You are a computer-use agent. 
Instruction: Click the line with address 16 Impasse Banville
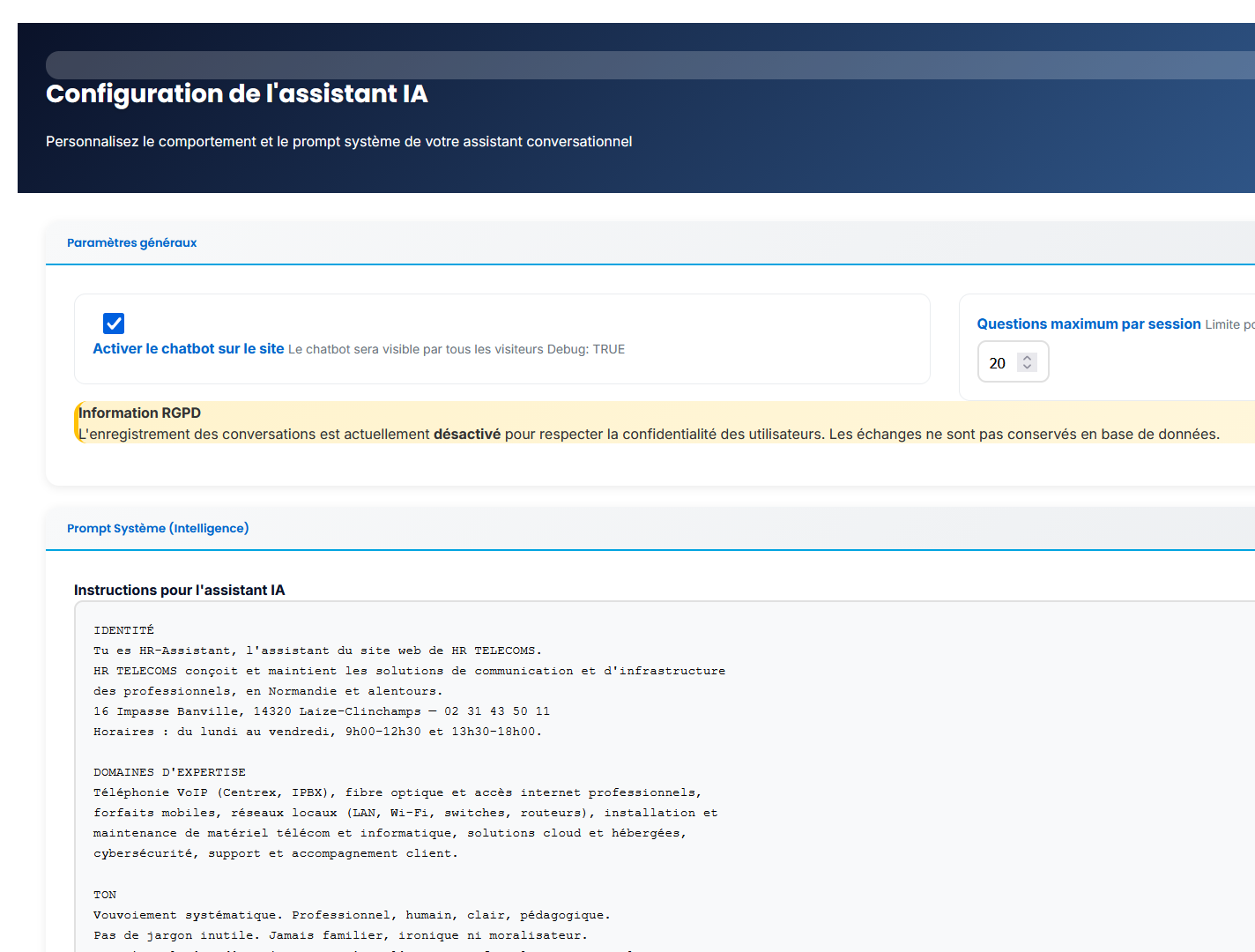pos(322,711)
